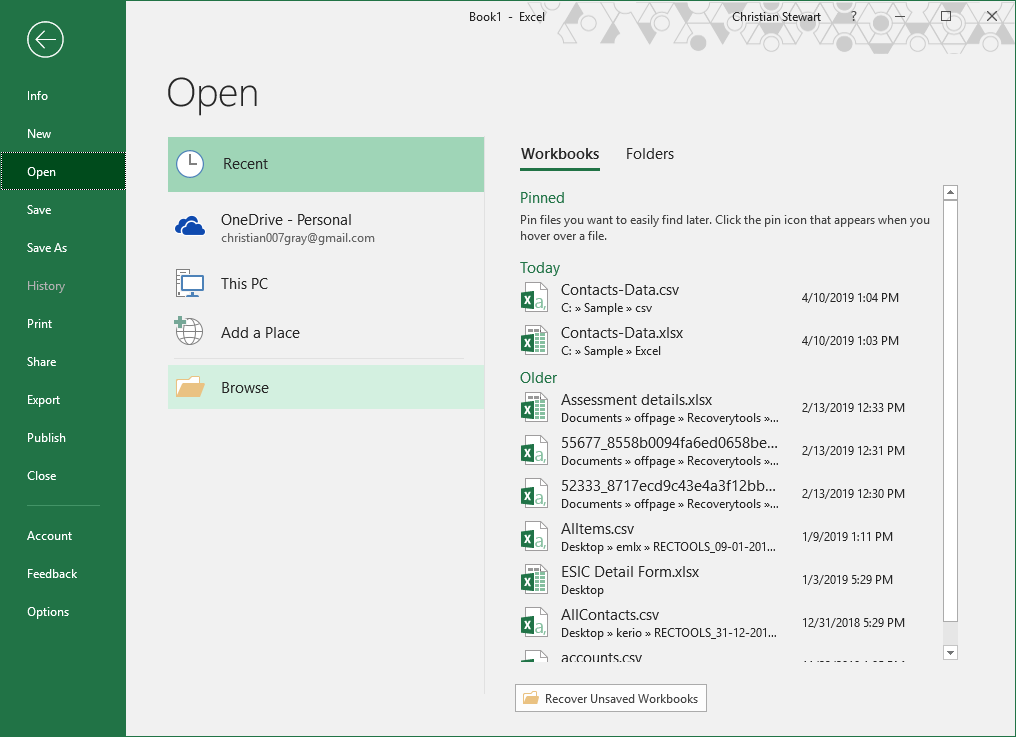Click the 1/3/2019 5:29 PM date

point(847,579)
